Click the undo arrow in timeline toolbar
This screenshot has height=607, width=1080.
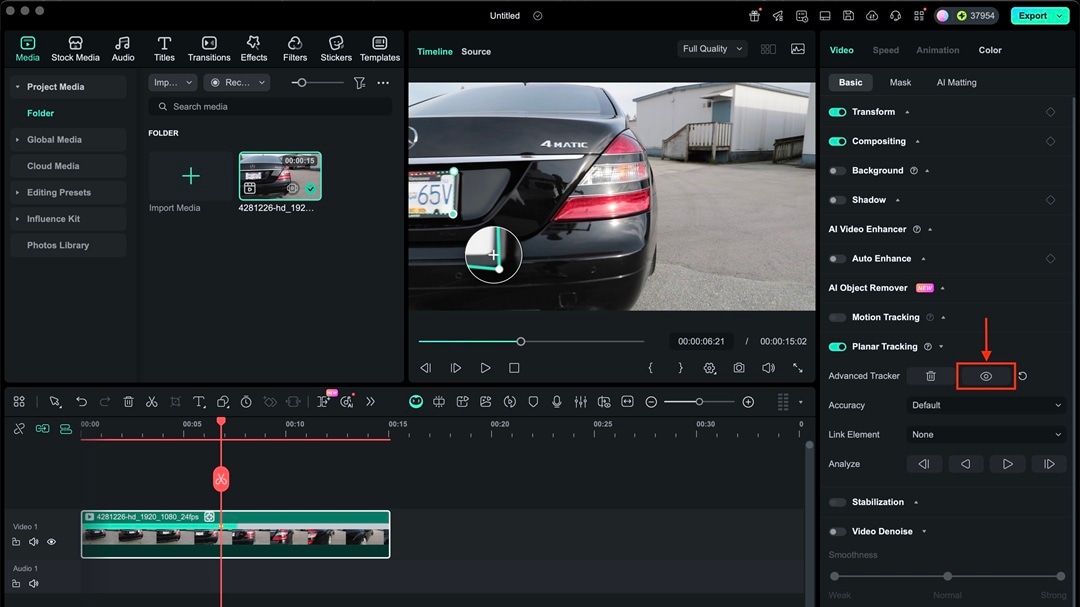click(x=82, y=402)
